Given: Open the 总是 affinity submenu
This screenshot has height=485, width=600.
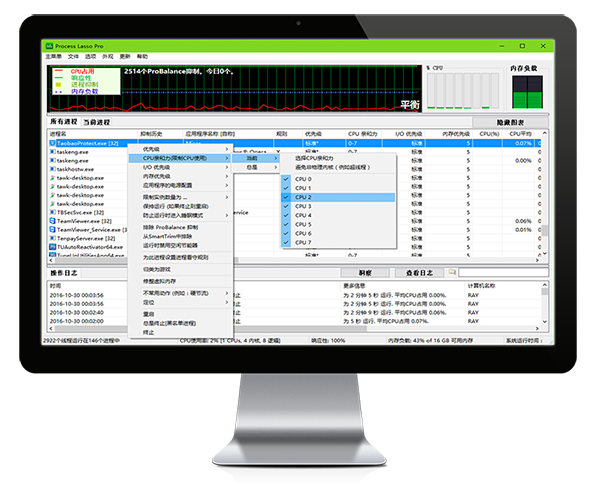Looking at the screenshot, I should pos(256,167).
